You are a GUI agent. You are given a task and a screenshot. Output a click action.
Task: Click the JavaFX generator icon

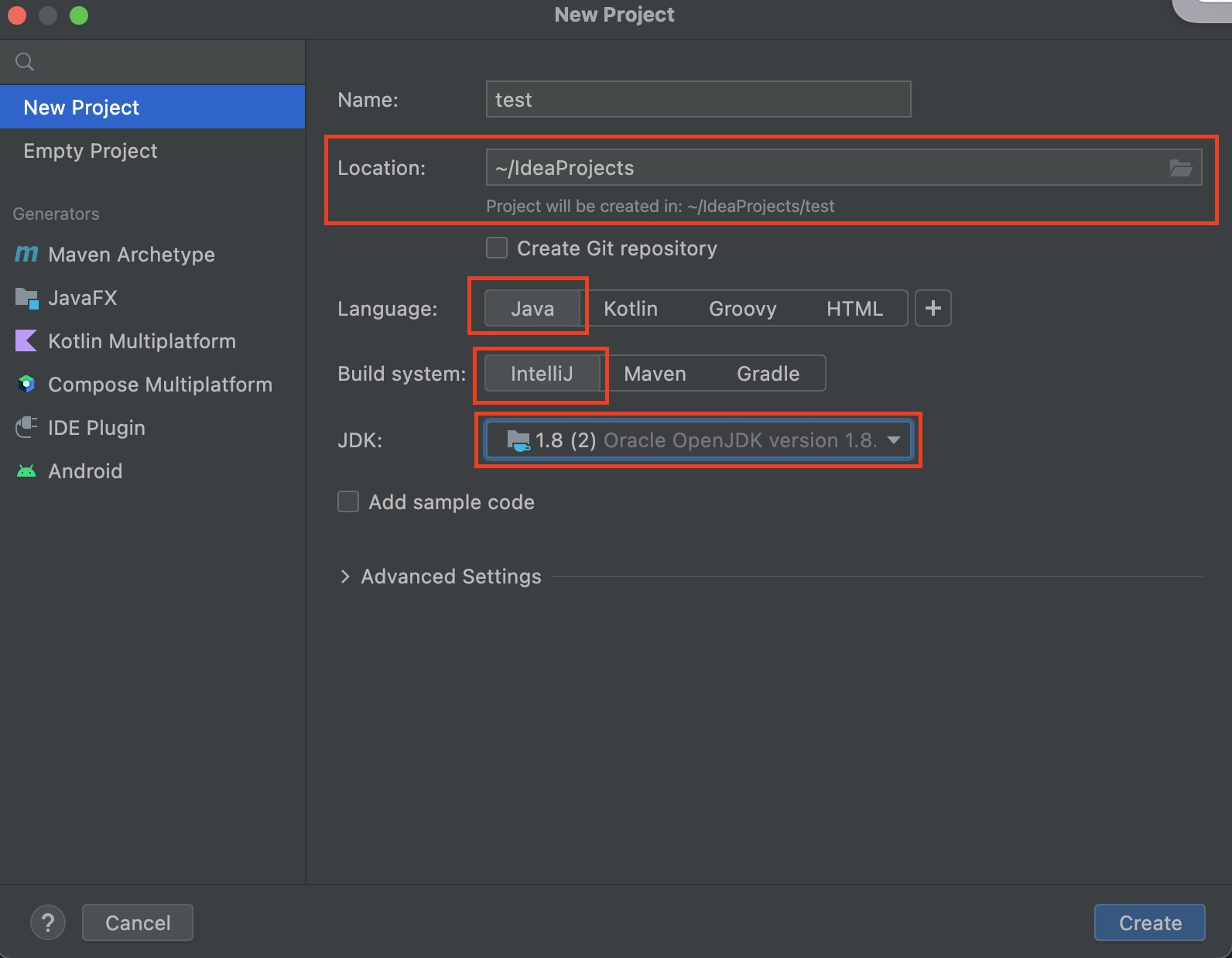(x=26, y=298)
